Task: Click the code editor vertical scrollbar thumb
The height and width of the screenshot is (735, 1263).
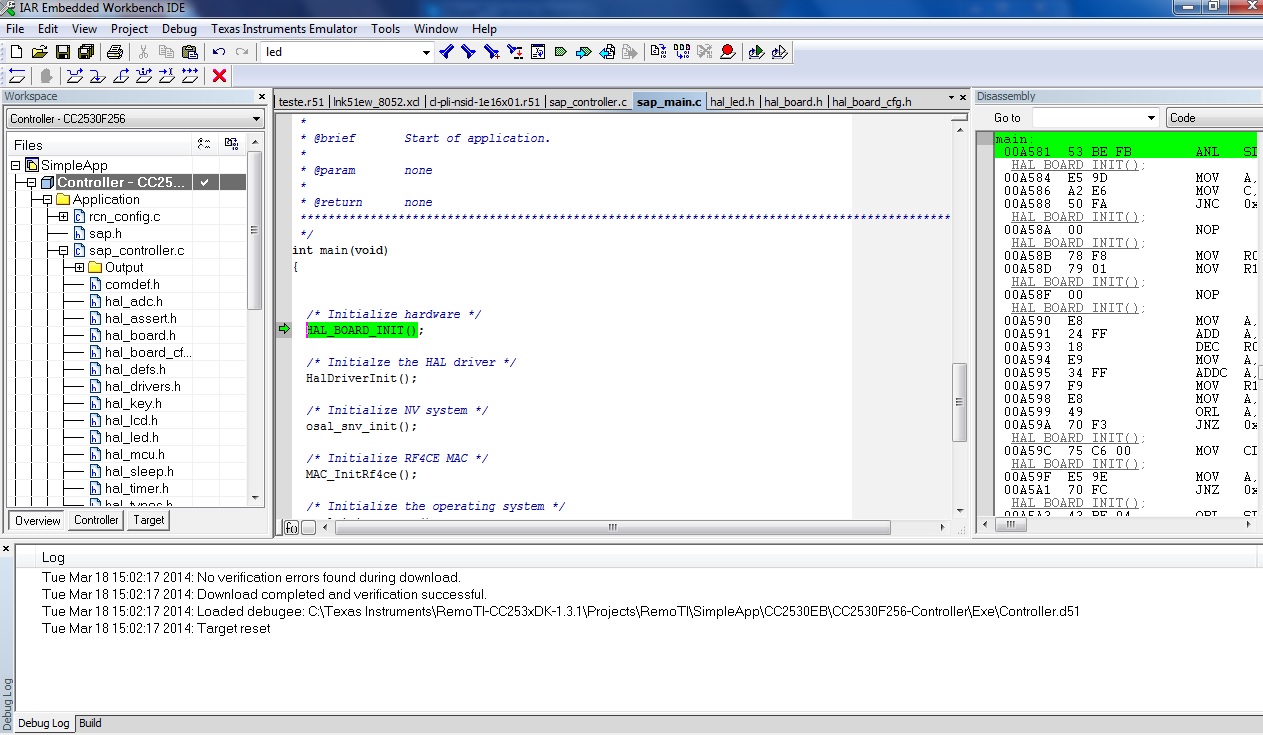Action: 959,402
